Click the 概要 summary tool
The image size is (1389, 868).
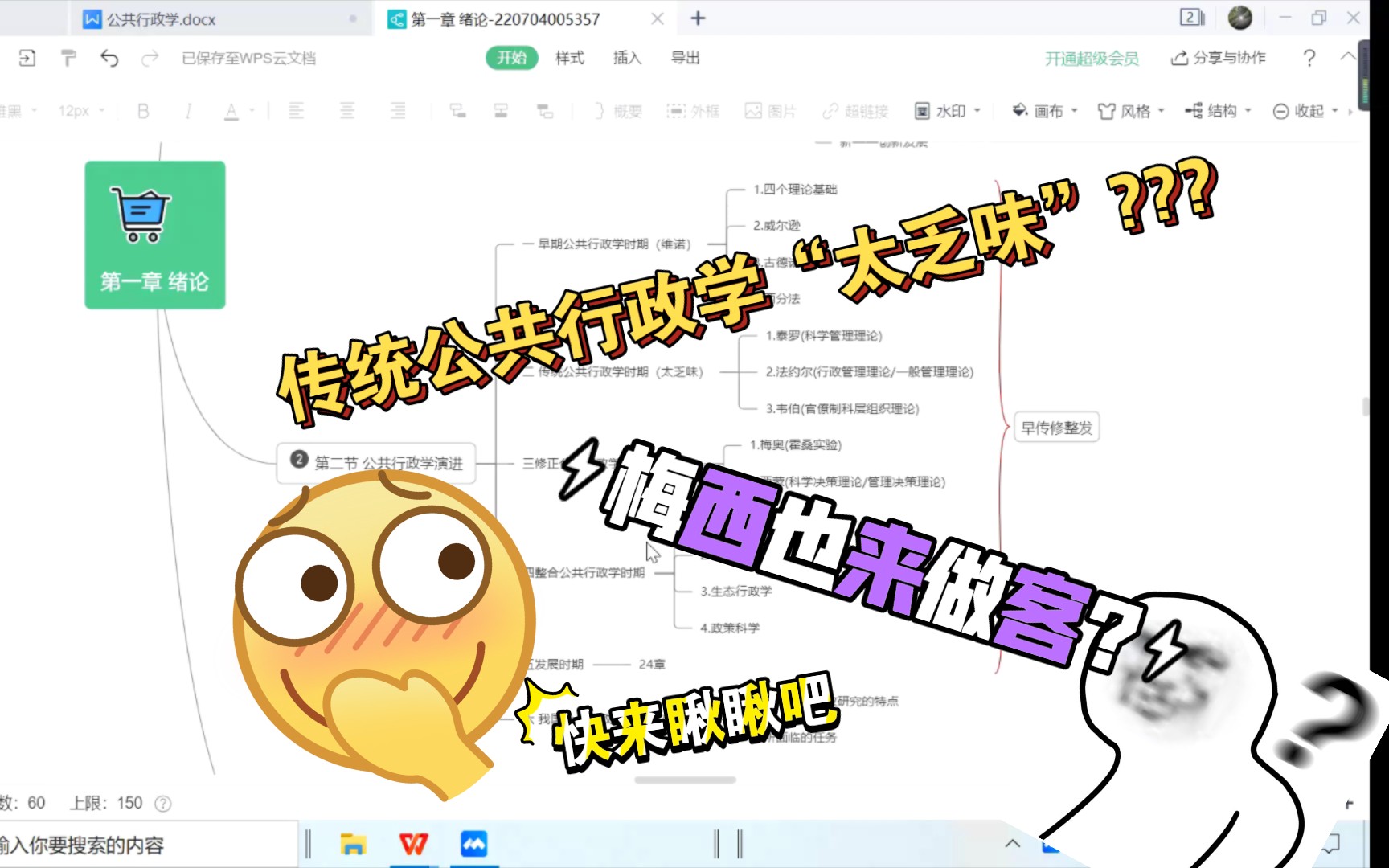click(618, 111)
